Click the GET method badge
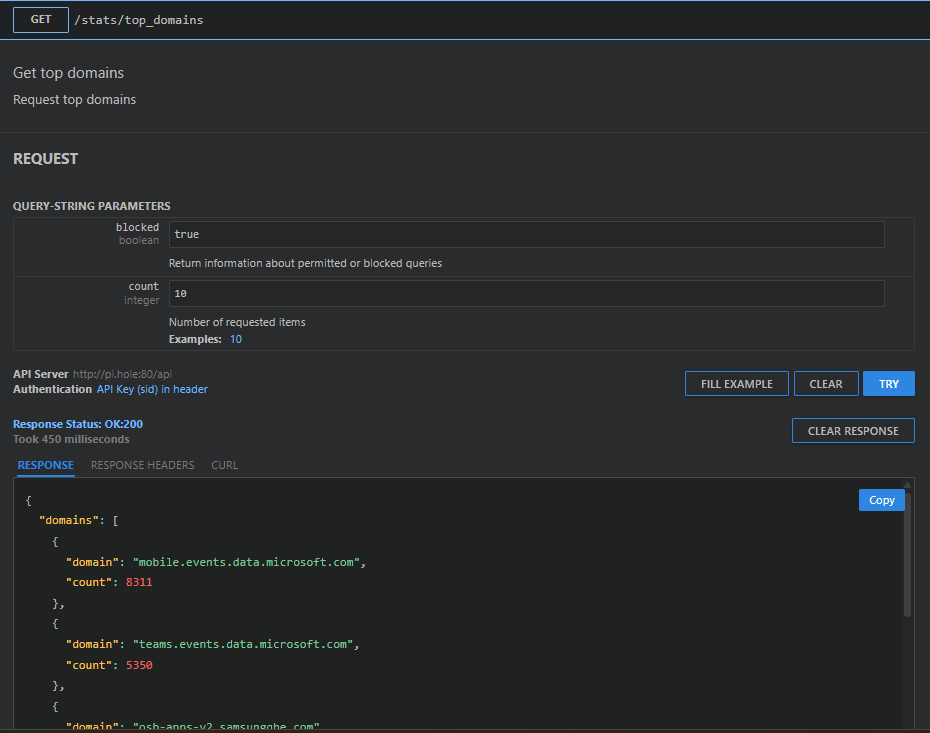Image resolution: width=930 pixels, height=733 pixels. pyautogui.click(x=41, y=19)
